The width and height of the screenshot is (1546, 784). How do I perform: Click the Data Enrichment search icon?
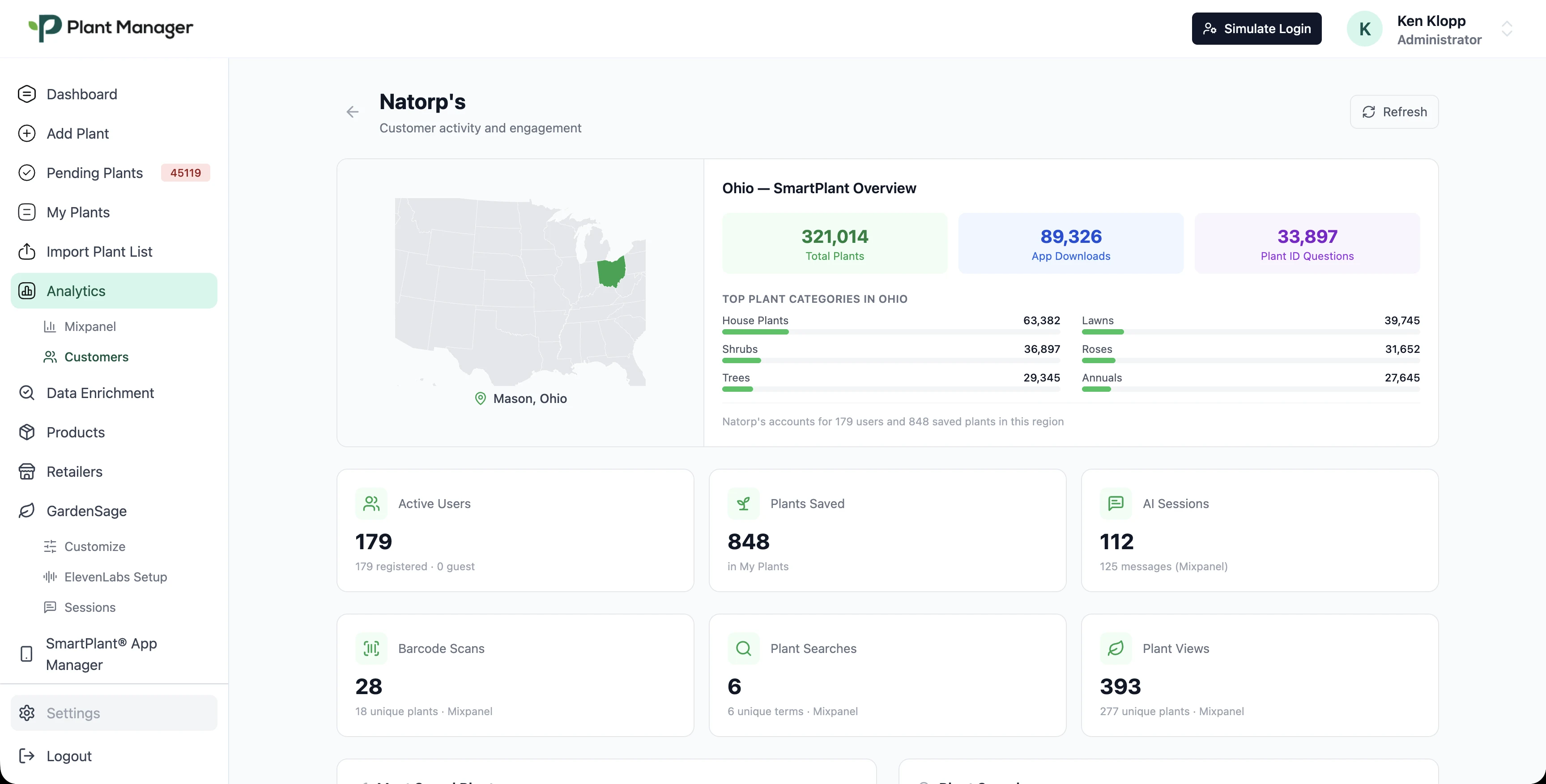pyautogui.click(x=26, y=393)
